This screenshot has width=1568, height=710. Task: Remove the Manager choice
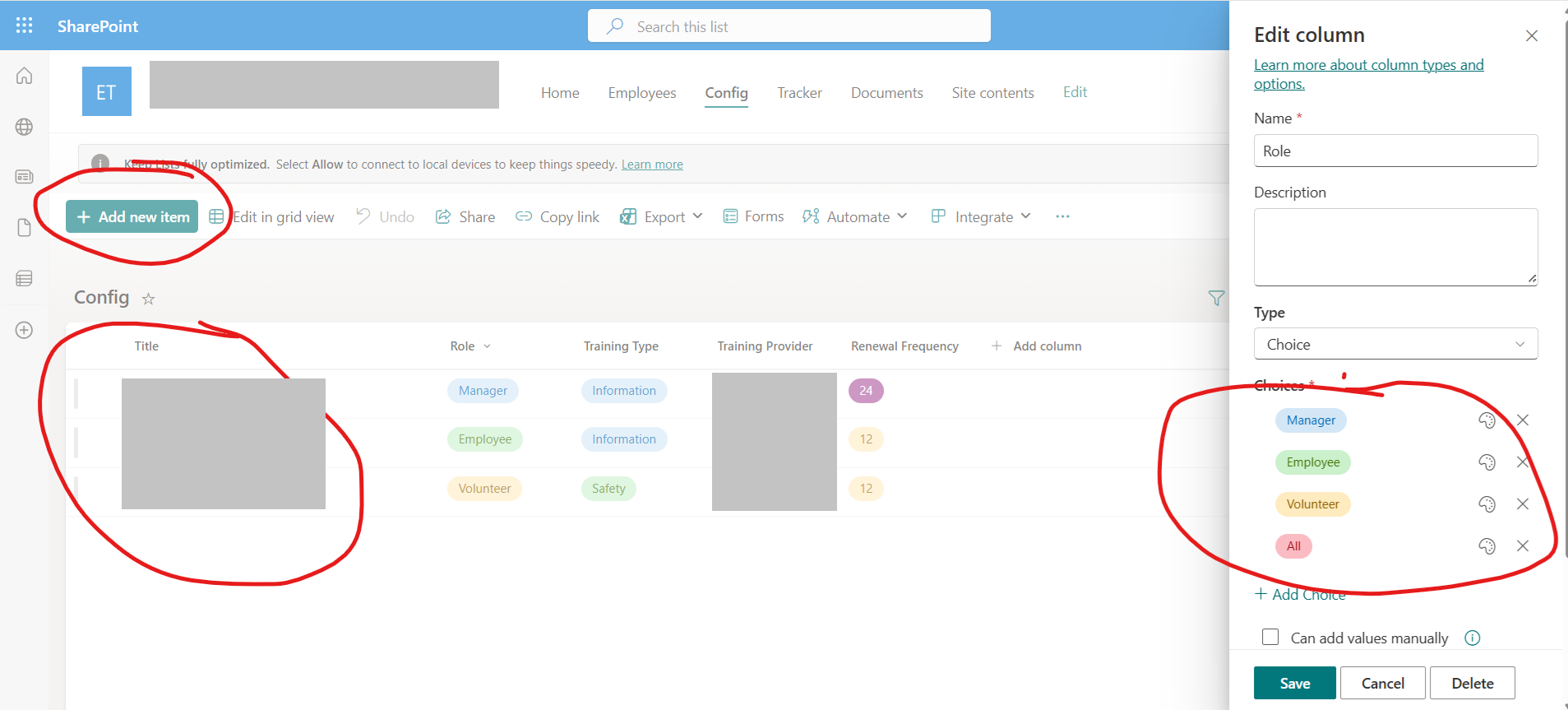(x=1523, y=420)
